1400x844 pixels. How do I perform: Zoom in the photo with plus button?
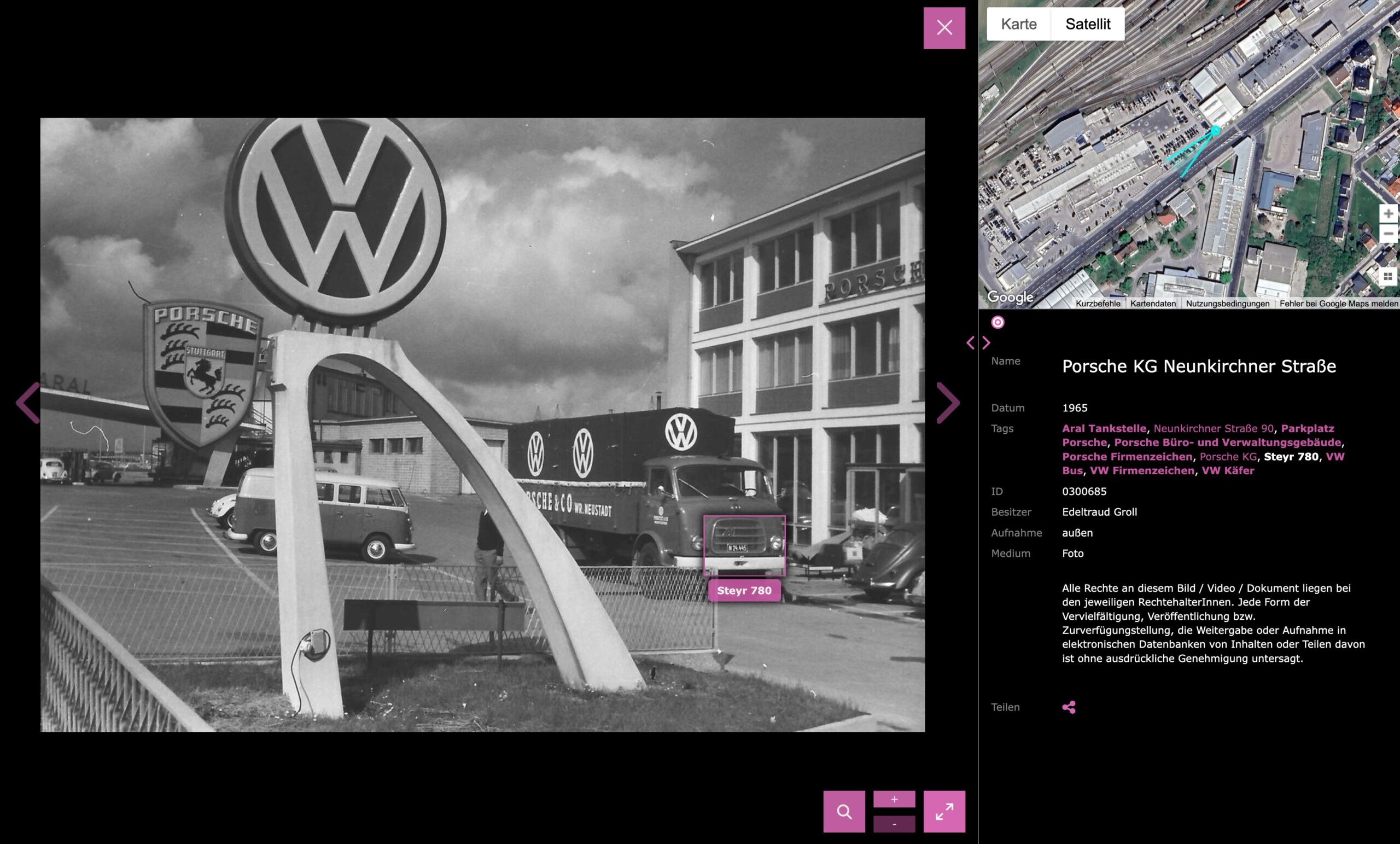(894, 799)
